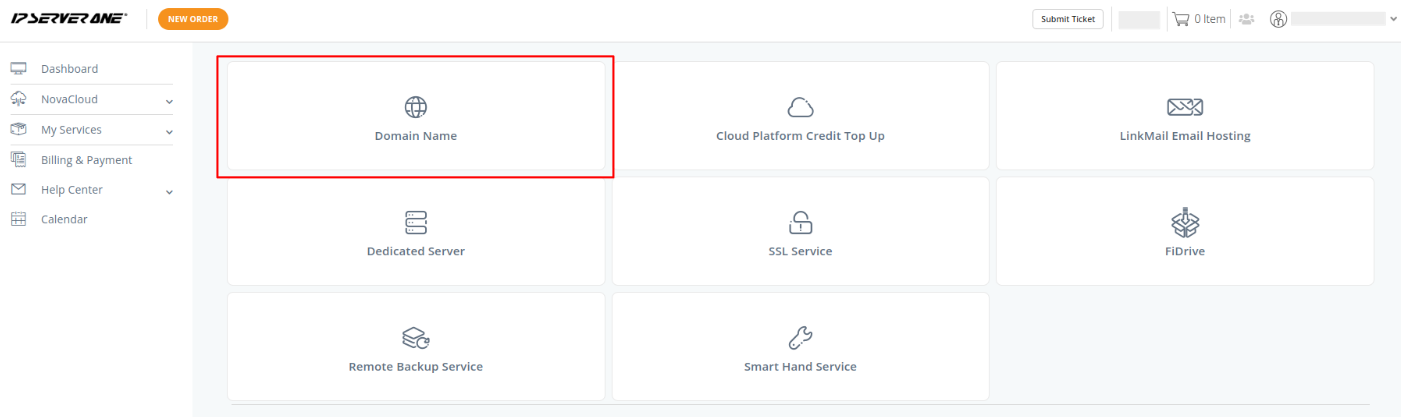Viewport: 1401px width, 417px height.
Task: Click the NEW ORDER button
Action: pos(193,19)
